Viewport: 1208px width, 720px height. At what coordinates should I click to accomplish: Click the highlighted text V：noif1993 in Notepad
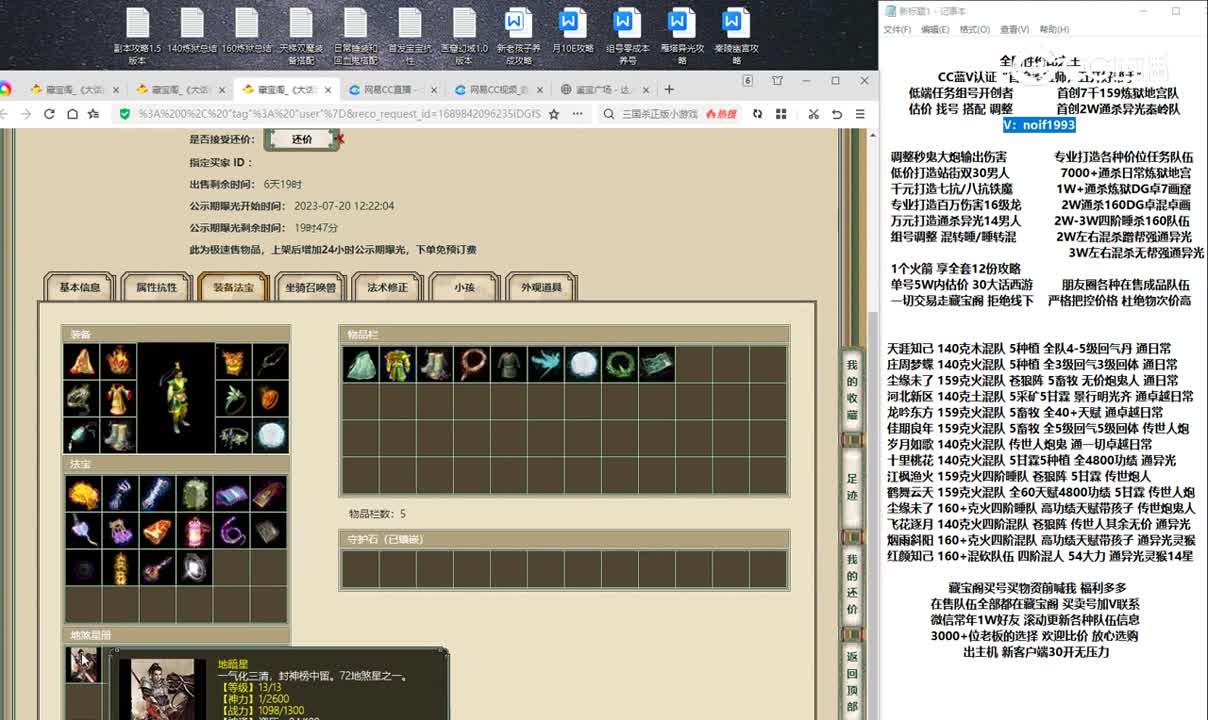(1040, 125)
